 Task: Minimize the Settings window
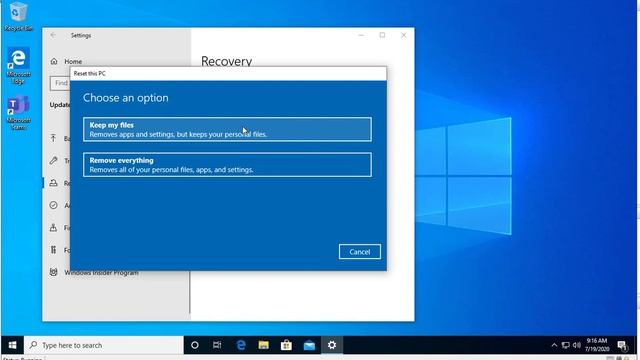tap(361, 36)
